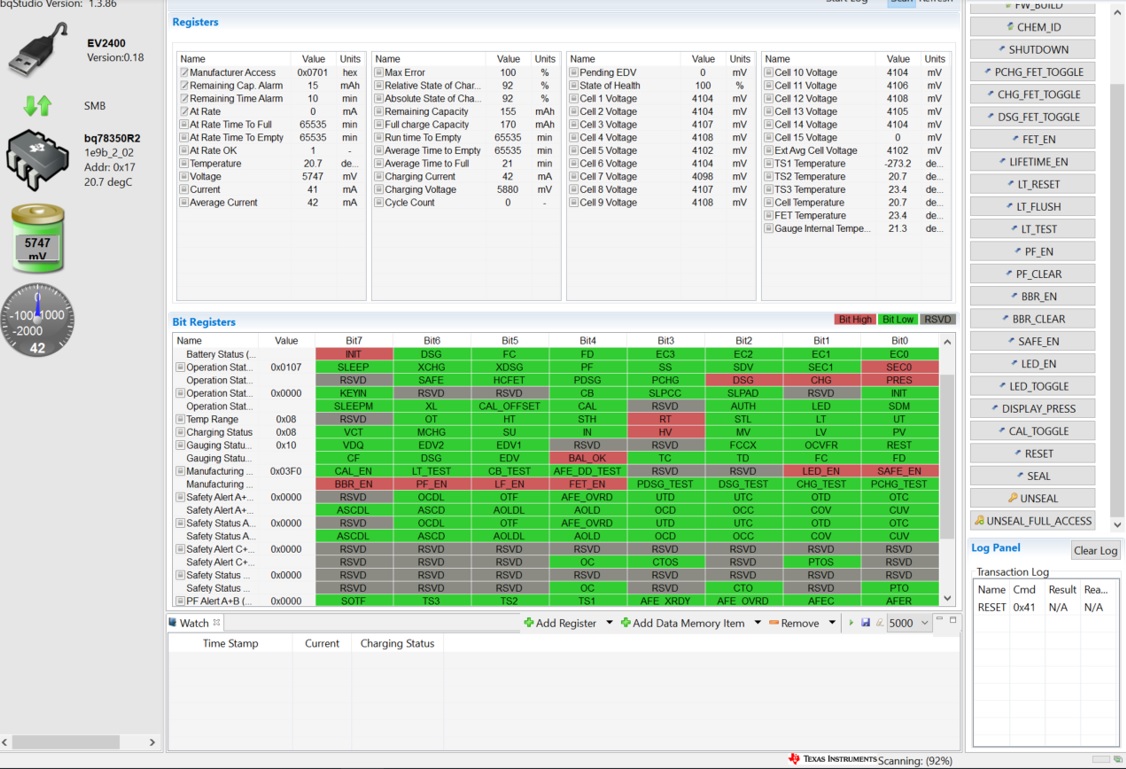Image resolution: width=1126 pixels, height=769 pixels.
Task: Click the Scanning: (92%) status text
Action: point(915,760)
